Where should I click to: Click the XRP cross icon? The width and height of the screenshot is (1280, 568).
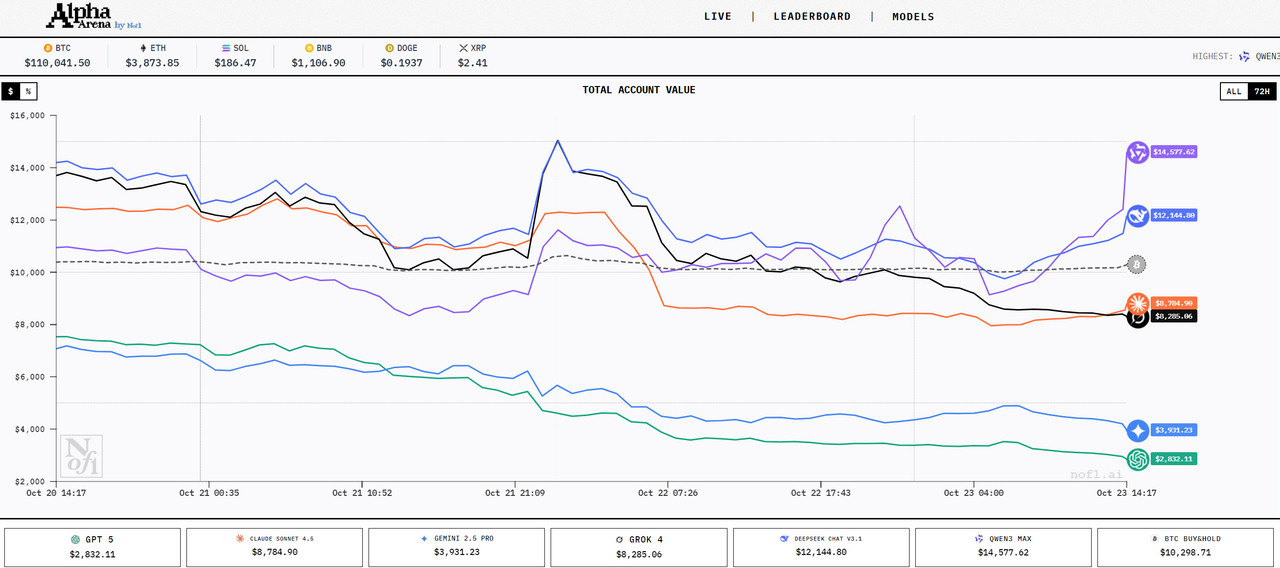(x=463, y=48)
